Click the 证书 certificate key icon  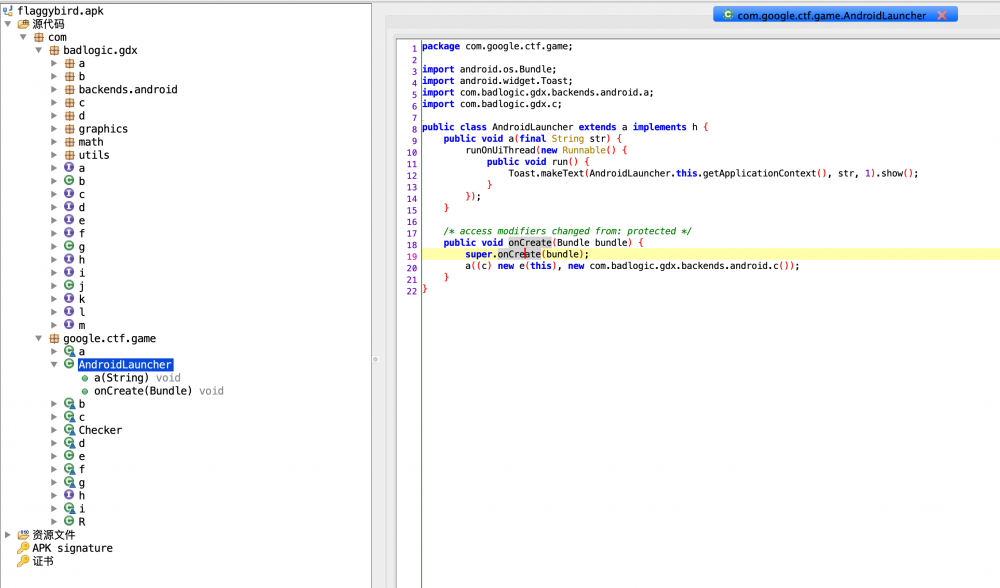[x=23, y=561]
